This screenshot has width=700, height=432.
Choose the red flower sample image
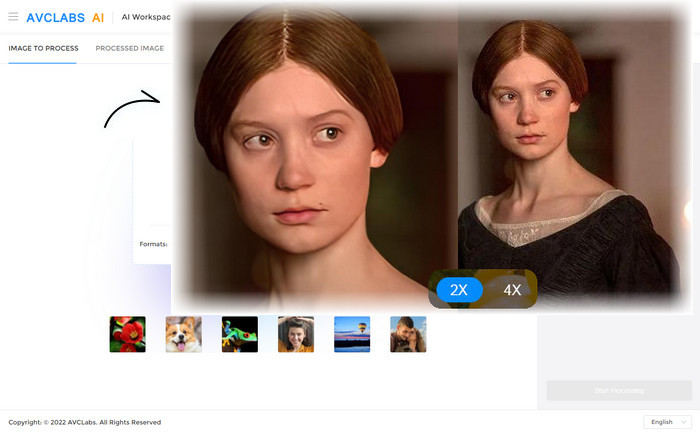point(127,334)
